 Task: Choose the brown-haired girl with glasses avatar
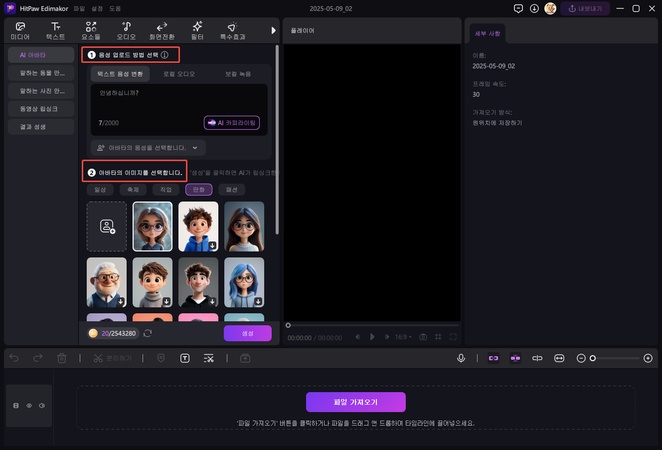tap(244, 226)
